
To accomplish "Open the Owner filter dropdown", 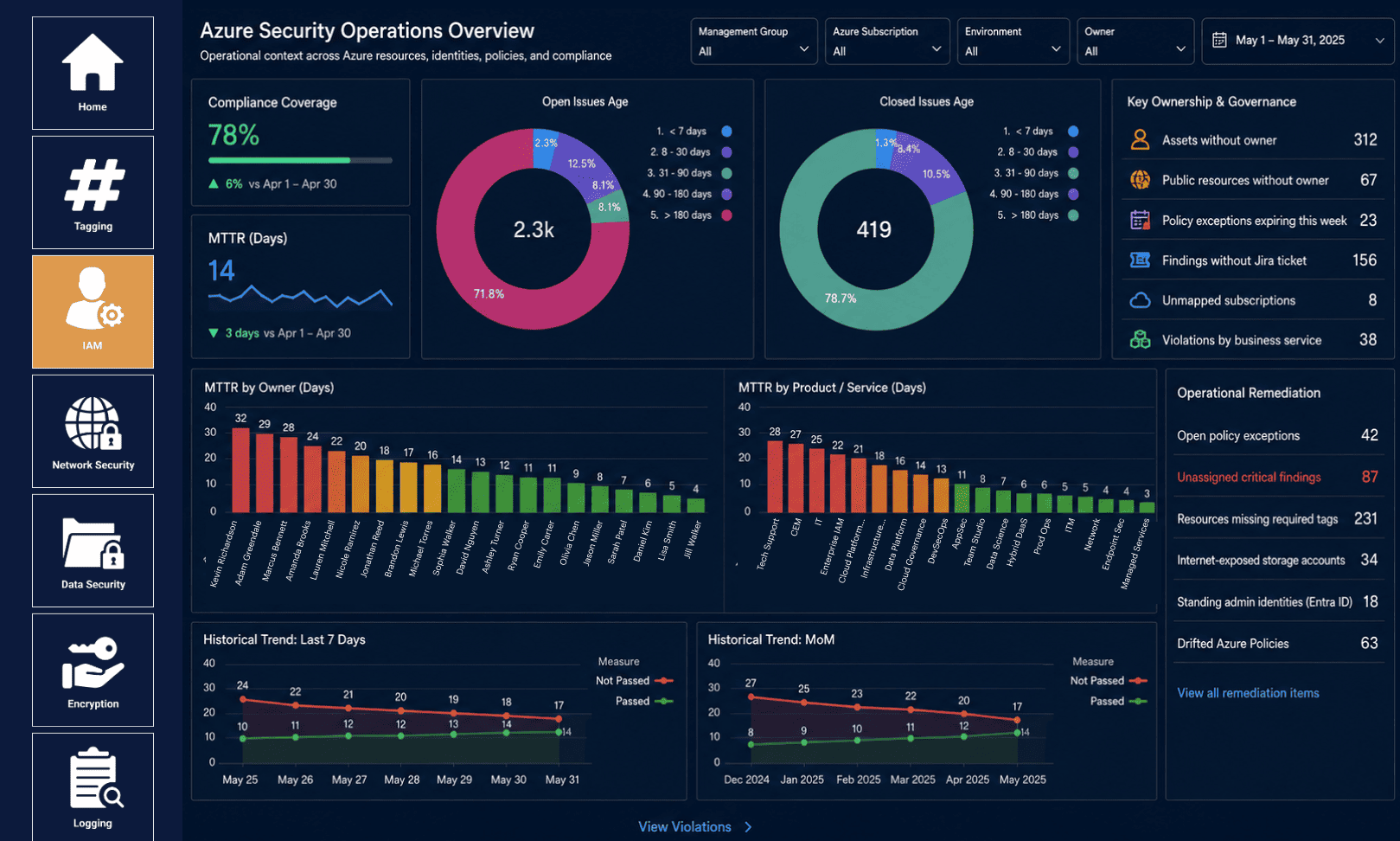I will [x=1135, y=42].
